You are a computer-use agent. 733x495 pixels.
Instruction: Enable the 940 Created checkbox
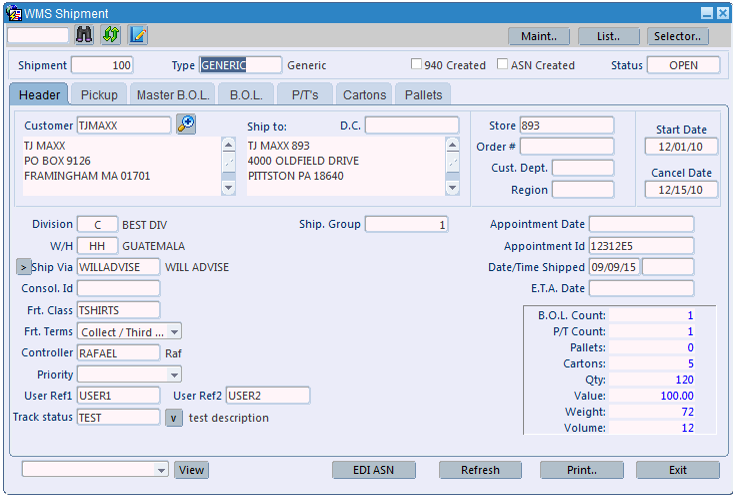416,65
